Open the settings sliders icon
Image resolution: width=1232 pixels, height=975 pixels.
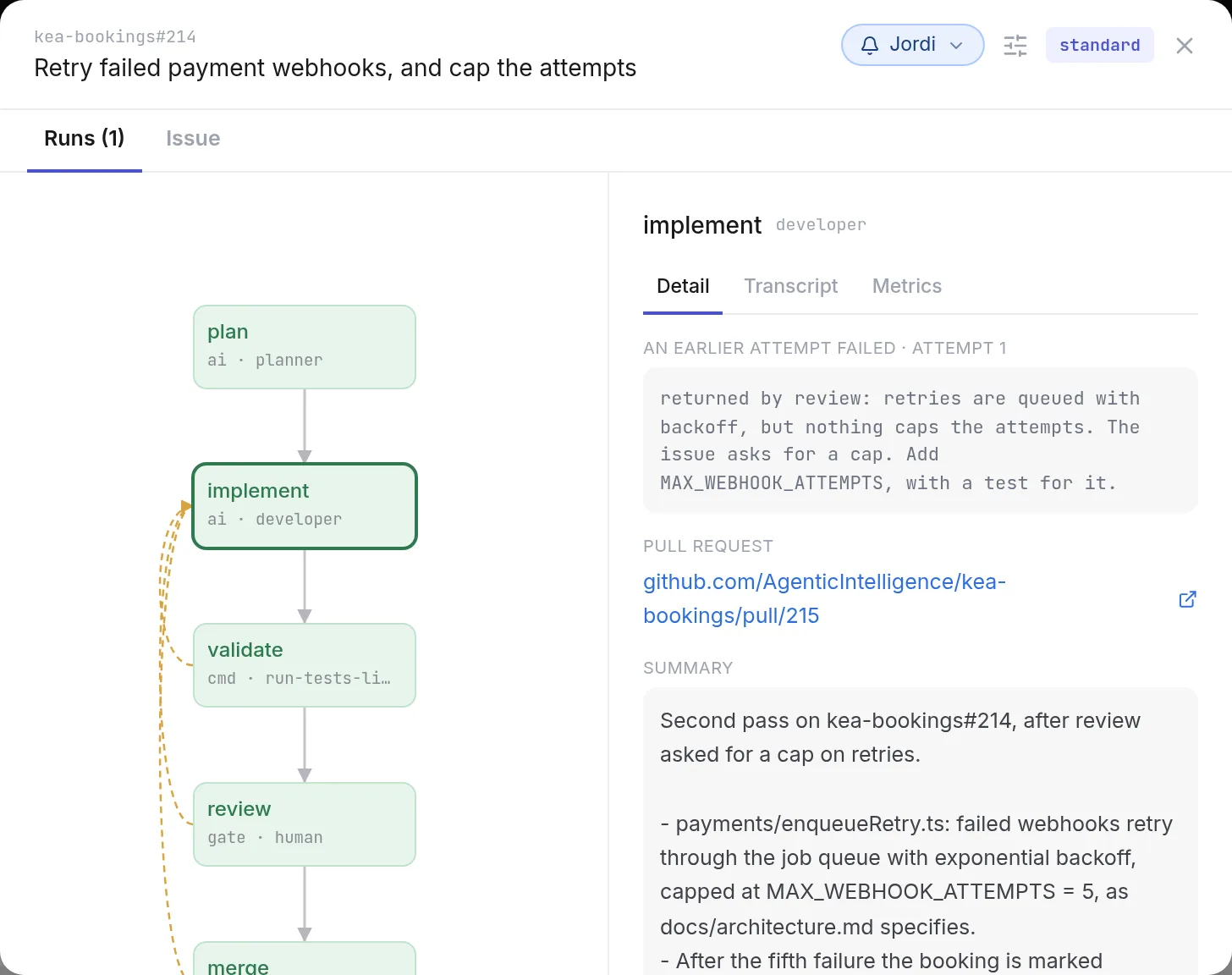point(1015,46)
